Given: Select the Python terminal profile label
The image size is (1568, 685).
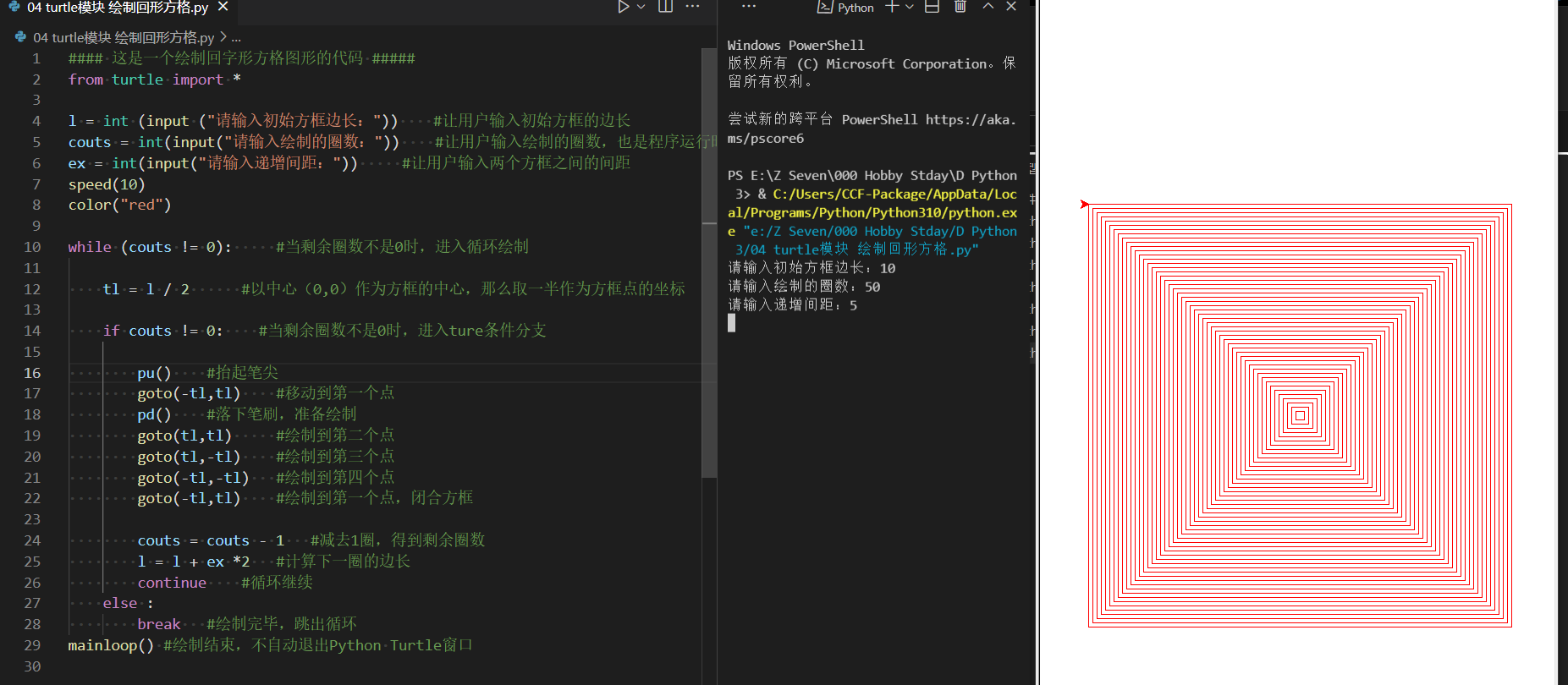Looking at the screenshot, I should [x=845, y=8].
